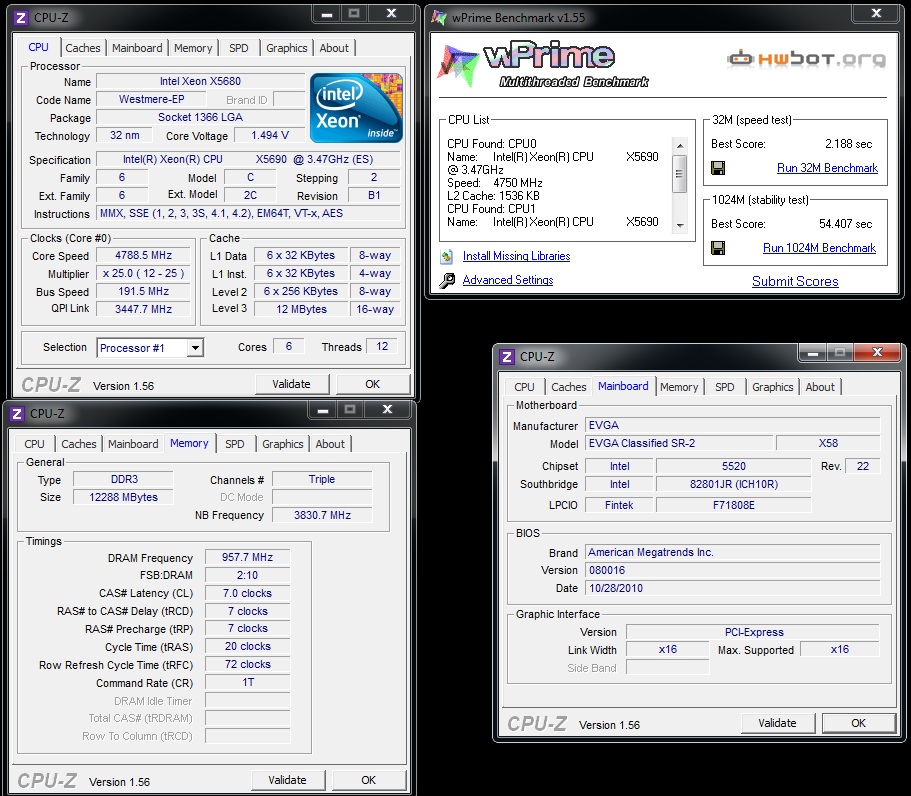
Task: Click the save icon under 32M speed test
Action: point(718,168)
